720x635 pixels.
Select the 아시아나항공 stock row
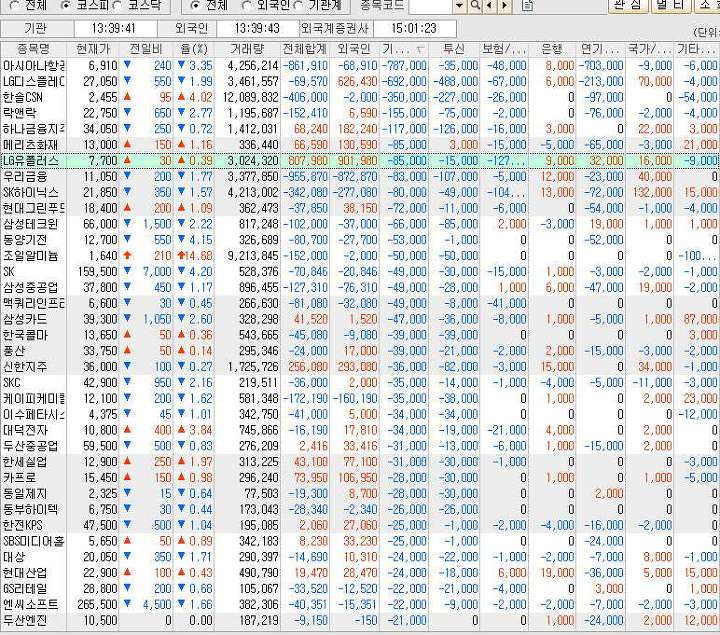point(360,66)
